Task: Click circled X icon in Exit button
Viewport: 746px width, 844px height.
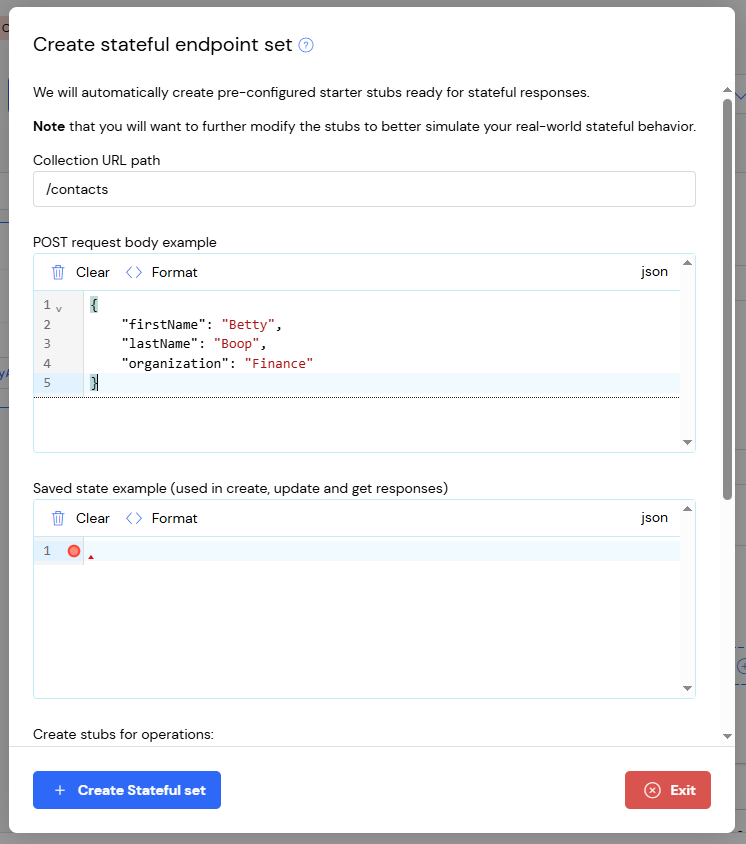Action: click(652, 790)
